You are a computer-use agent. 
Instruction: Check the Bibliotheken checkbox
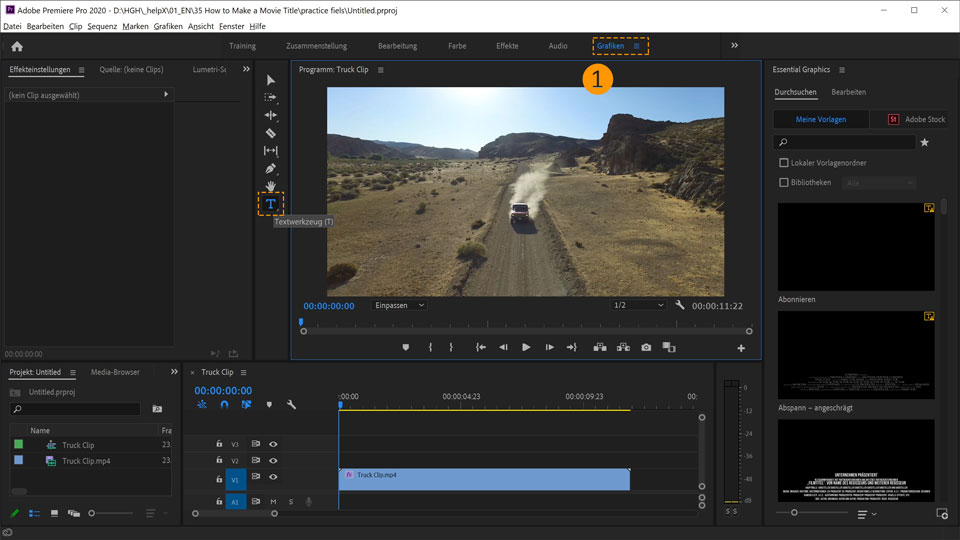click(784, 183)
